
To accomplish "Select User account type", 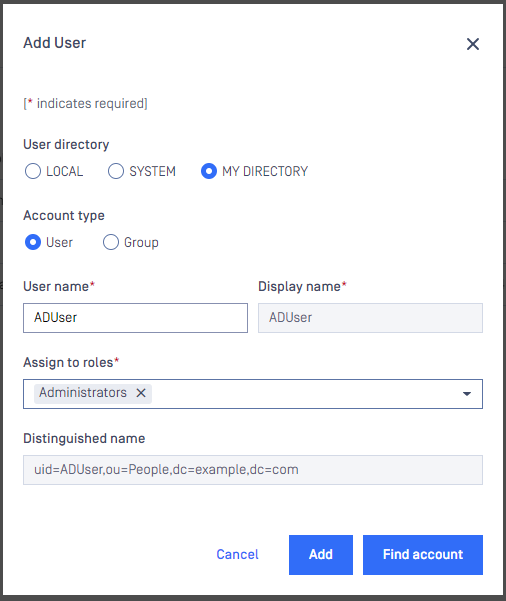I will tap(33, 242).
